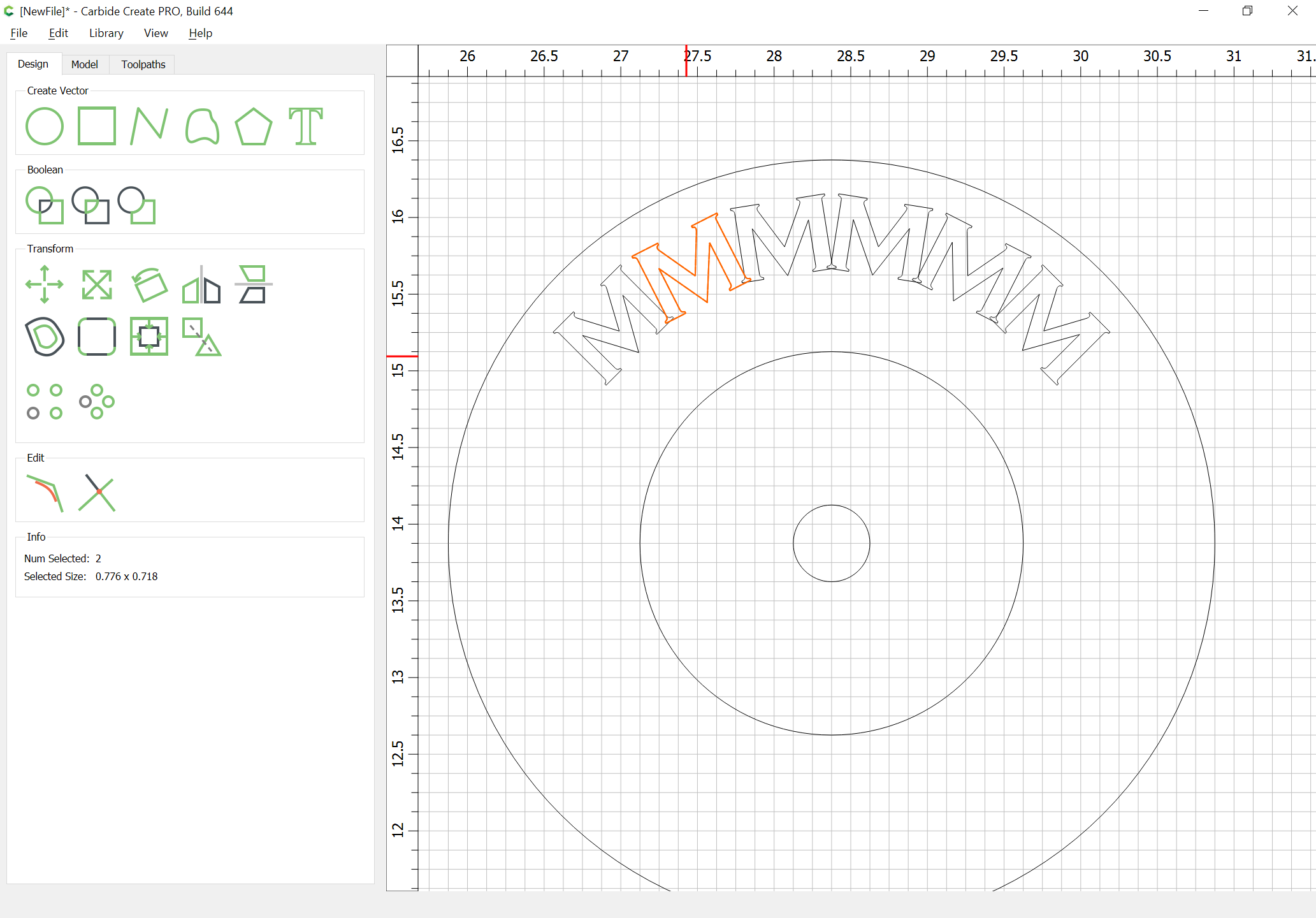Screen dimensions: 1316x918
Task: Open the Library menu
Action: coord(106,33)
